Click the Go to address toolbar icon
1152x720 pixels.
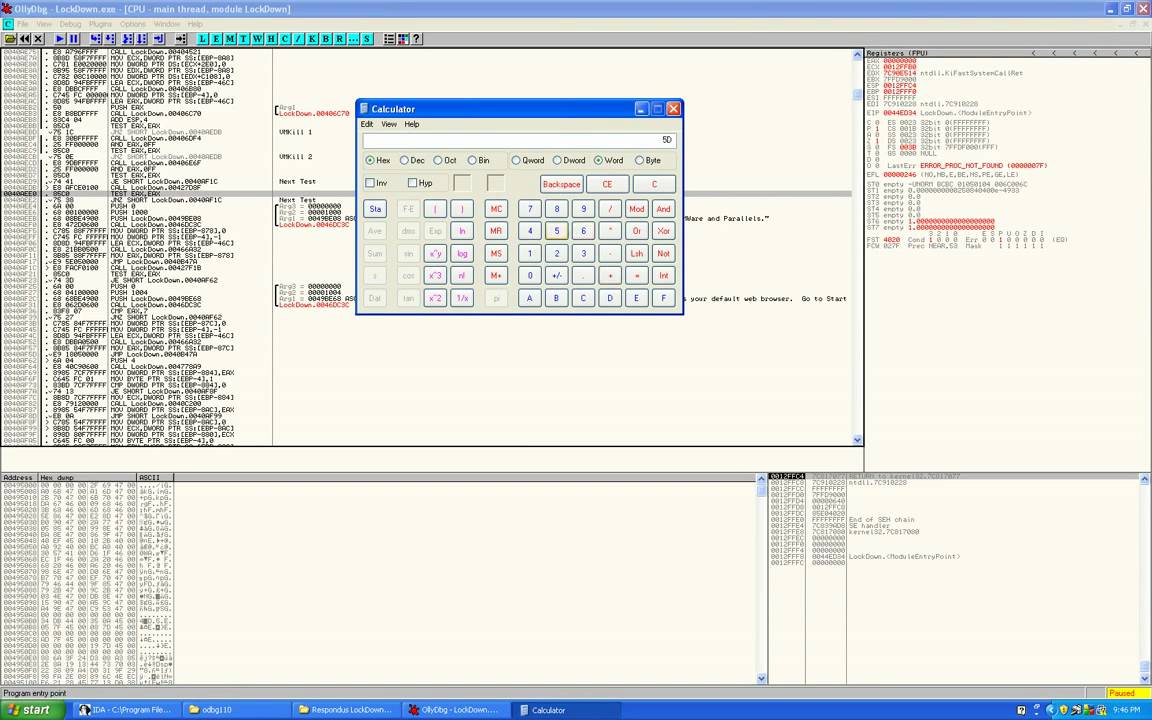(181, 39)
